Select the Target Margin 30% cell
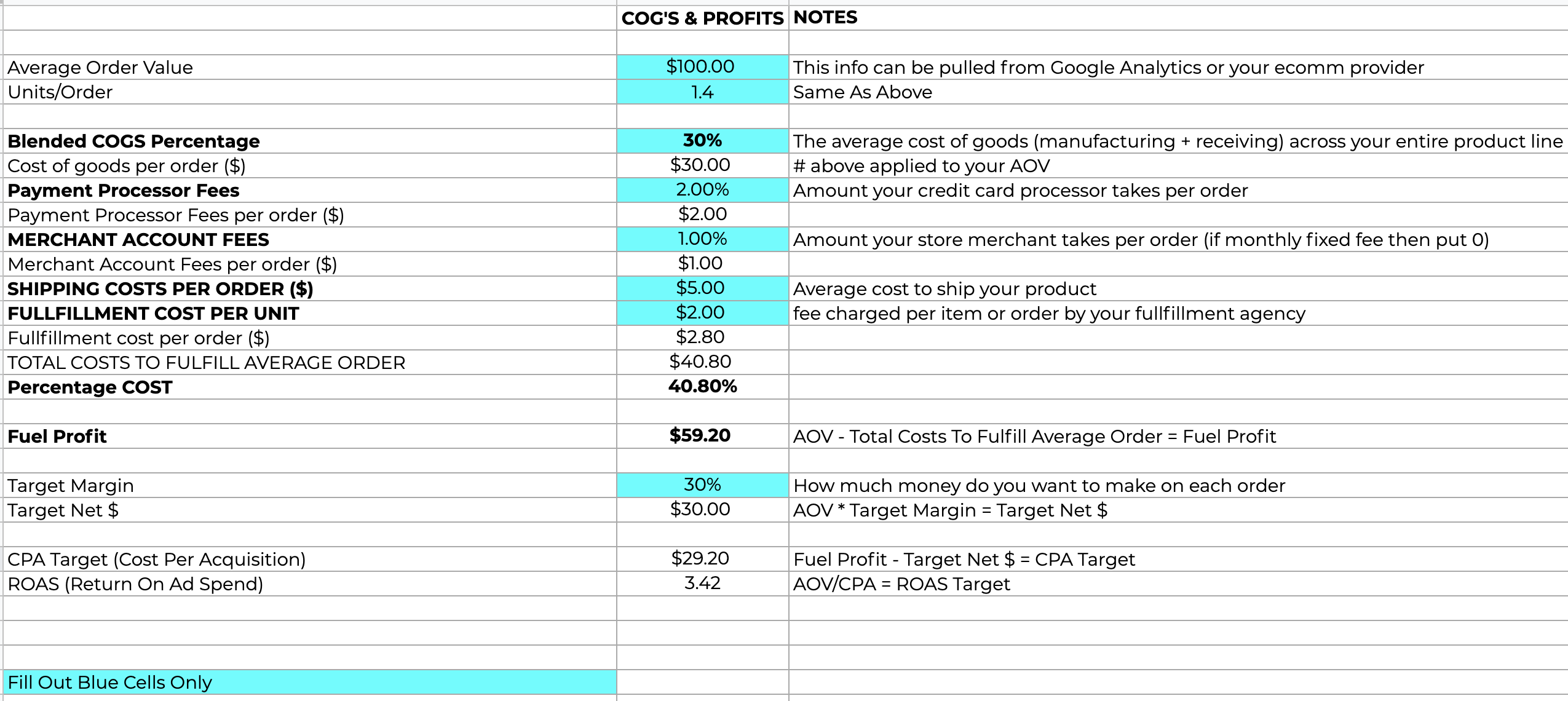 click(702, 485)
